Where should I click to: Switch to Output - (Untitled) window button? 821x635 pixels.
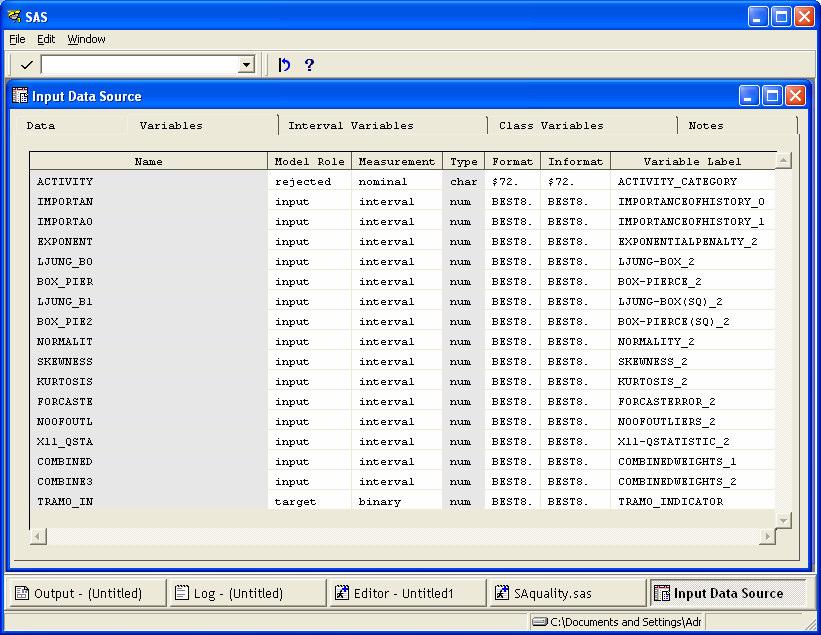pyautogui.click(x=86, y=593)
